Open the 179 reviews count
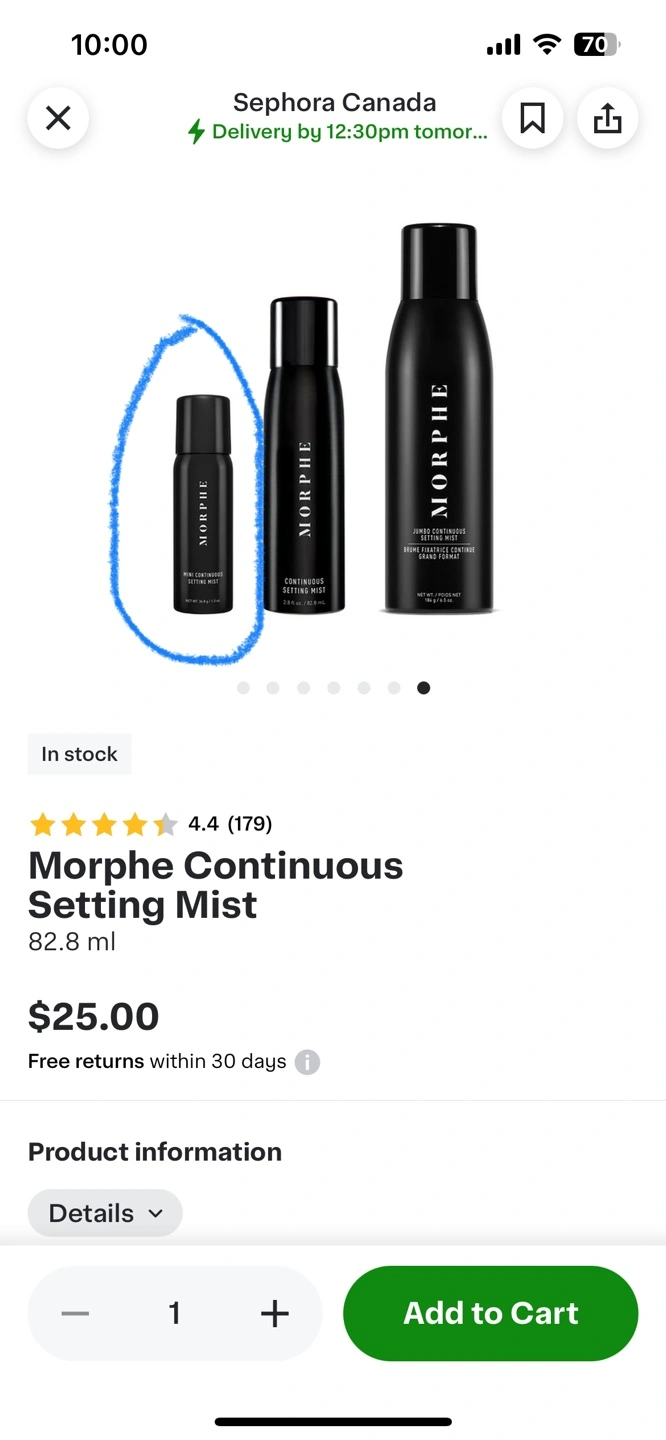 pos(250,824)
